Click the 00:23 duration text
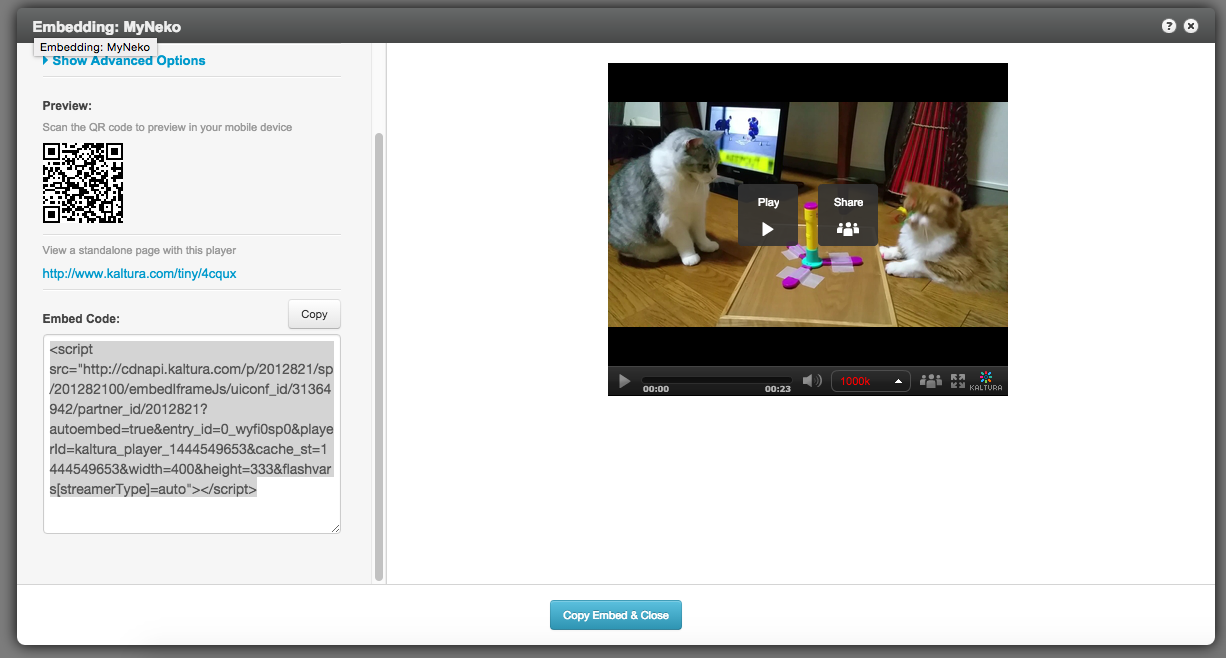Viewport: 1226px width, 658px height. (x=778, y=389)
